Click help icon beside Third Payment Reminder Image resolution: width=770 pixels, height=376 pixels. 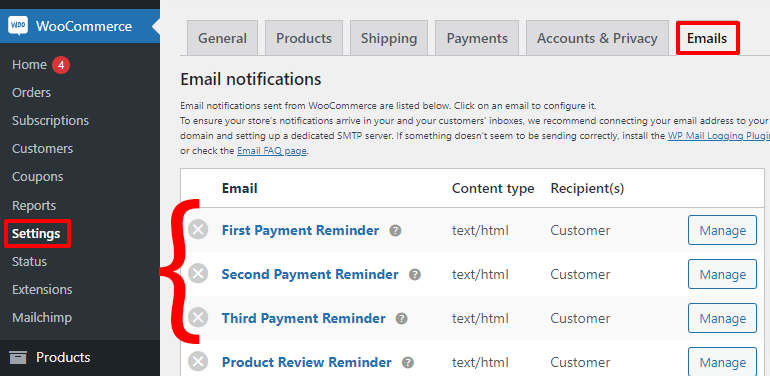402,319
